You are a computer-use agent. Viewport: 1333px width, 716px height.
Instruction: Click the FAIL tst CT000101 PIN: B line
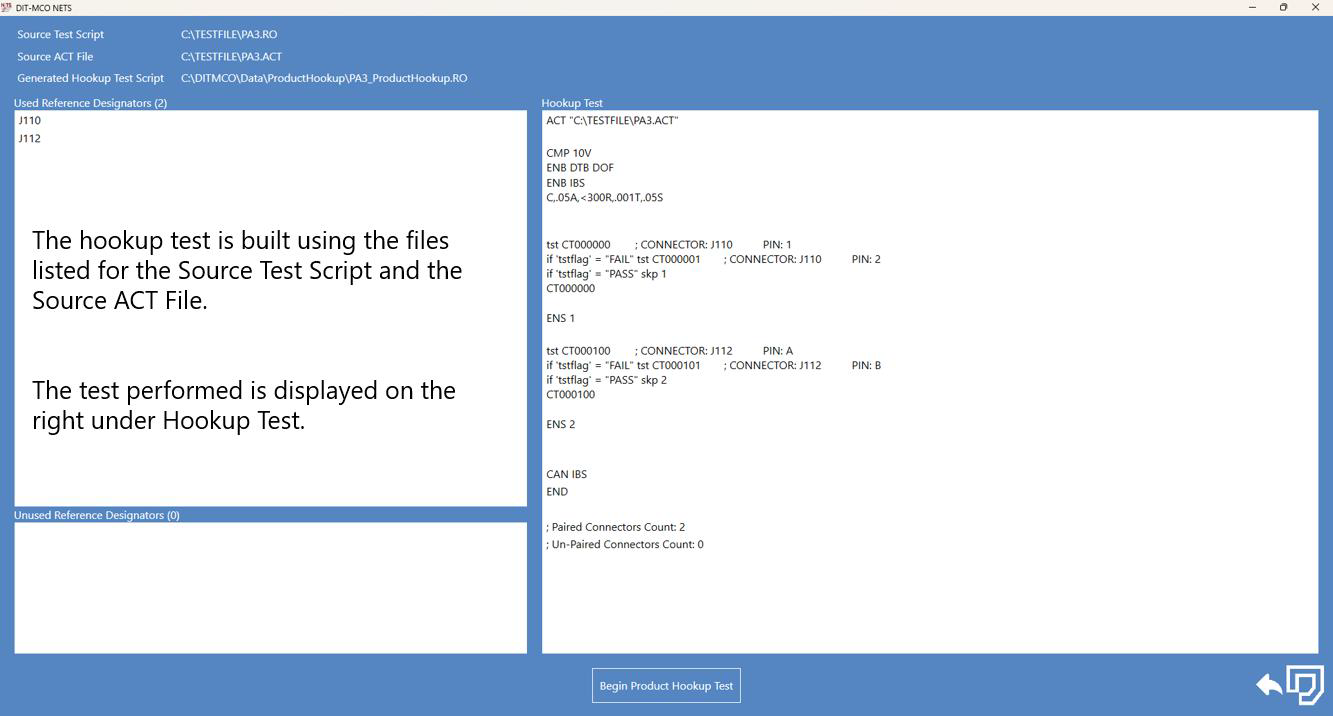click(713, 365)
